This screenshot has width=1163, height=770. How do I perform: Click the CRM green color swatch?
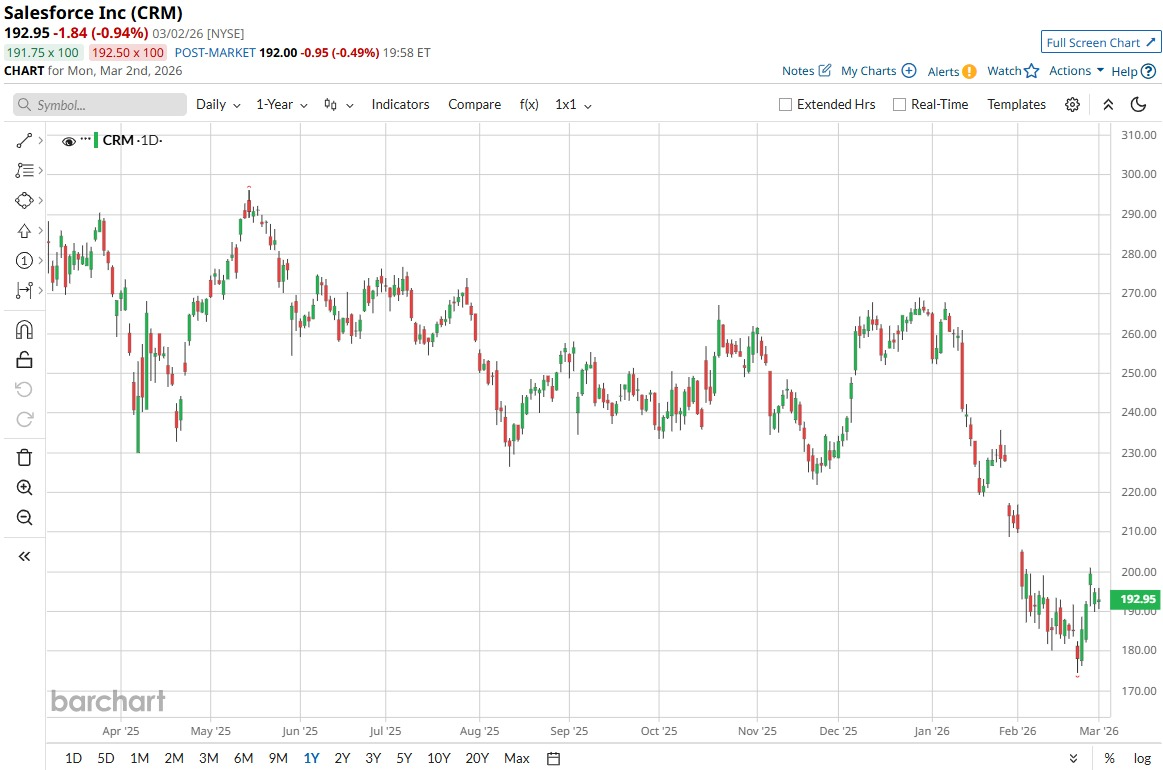point(96,140)
